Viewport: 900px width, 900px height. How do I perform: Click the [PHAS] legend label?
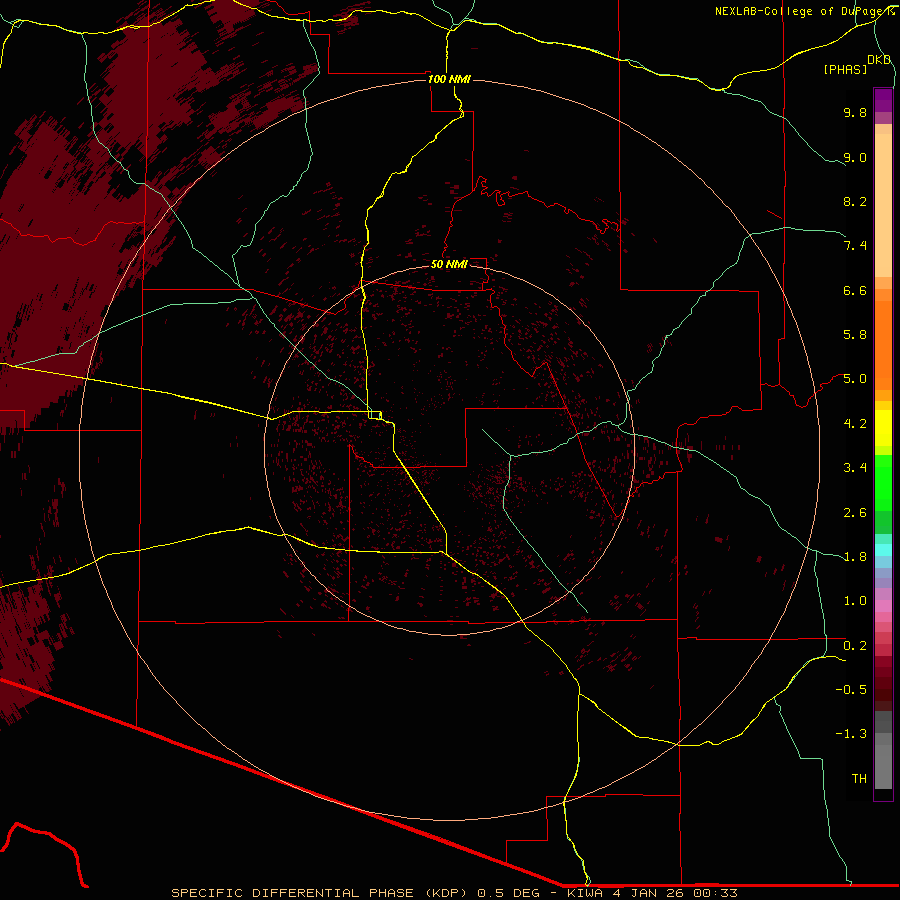tap(845, 70)
